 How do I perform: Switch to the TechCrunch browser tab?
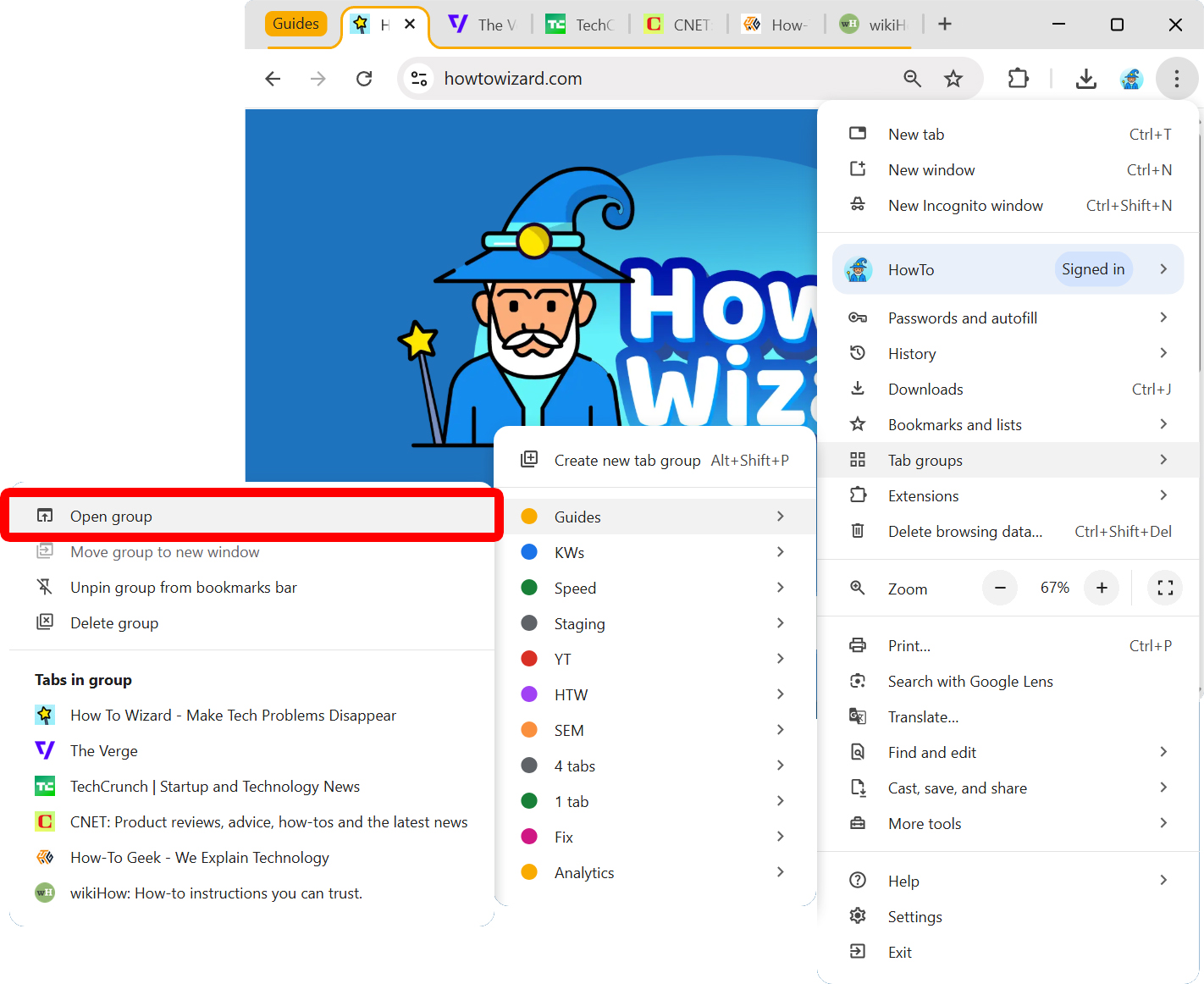[x=580, y=25]
